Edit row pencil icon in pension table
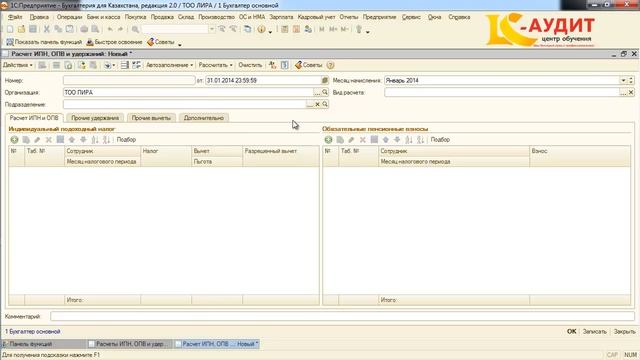Image resolution: width=640 pixels, height=360 pixels. tap(351, 140)
